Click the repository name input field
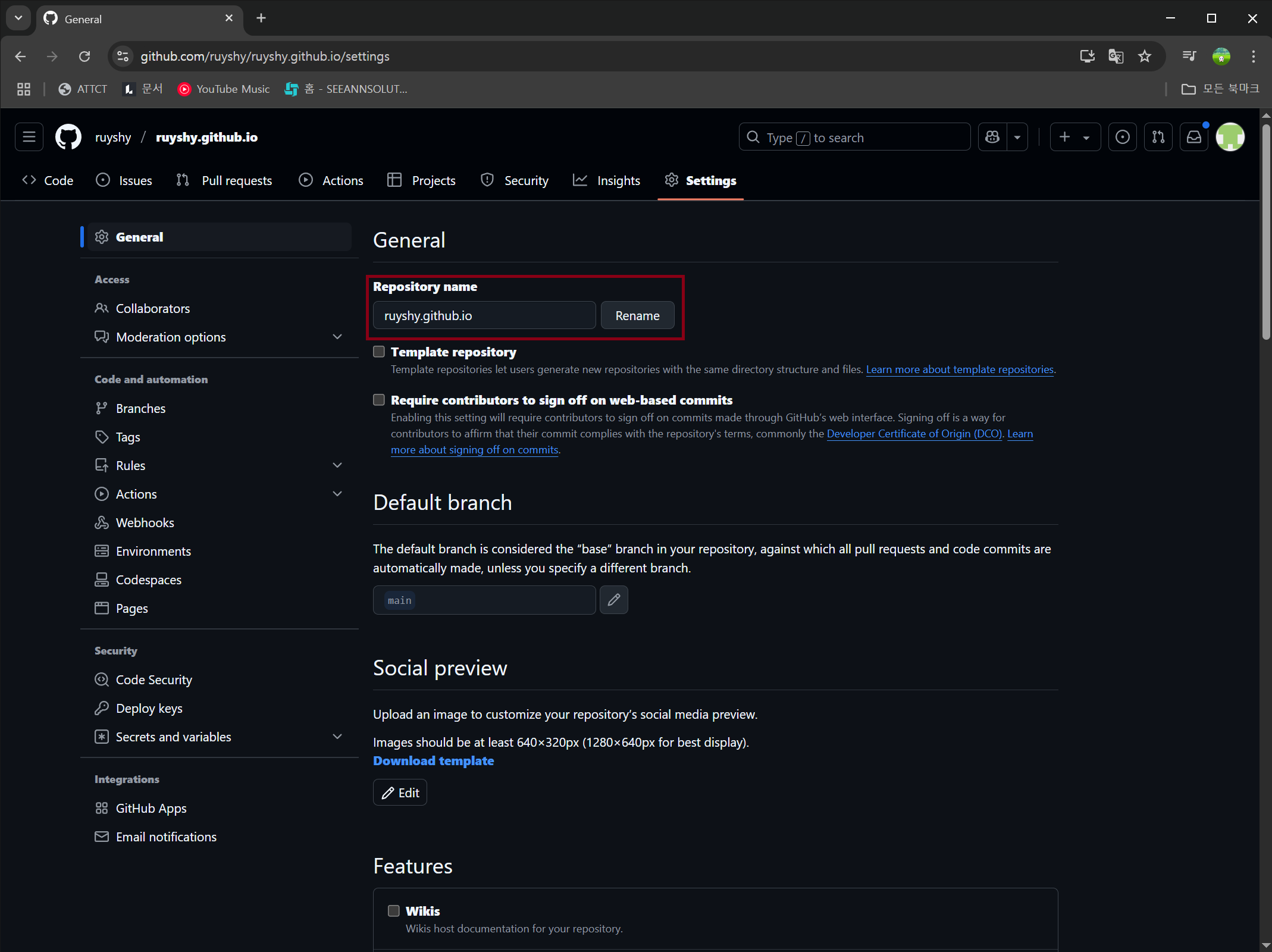Image resolution: width=1272 pixels, height=952 pixels. click(x=484, y=315)
